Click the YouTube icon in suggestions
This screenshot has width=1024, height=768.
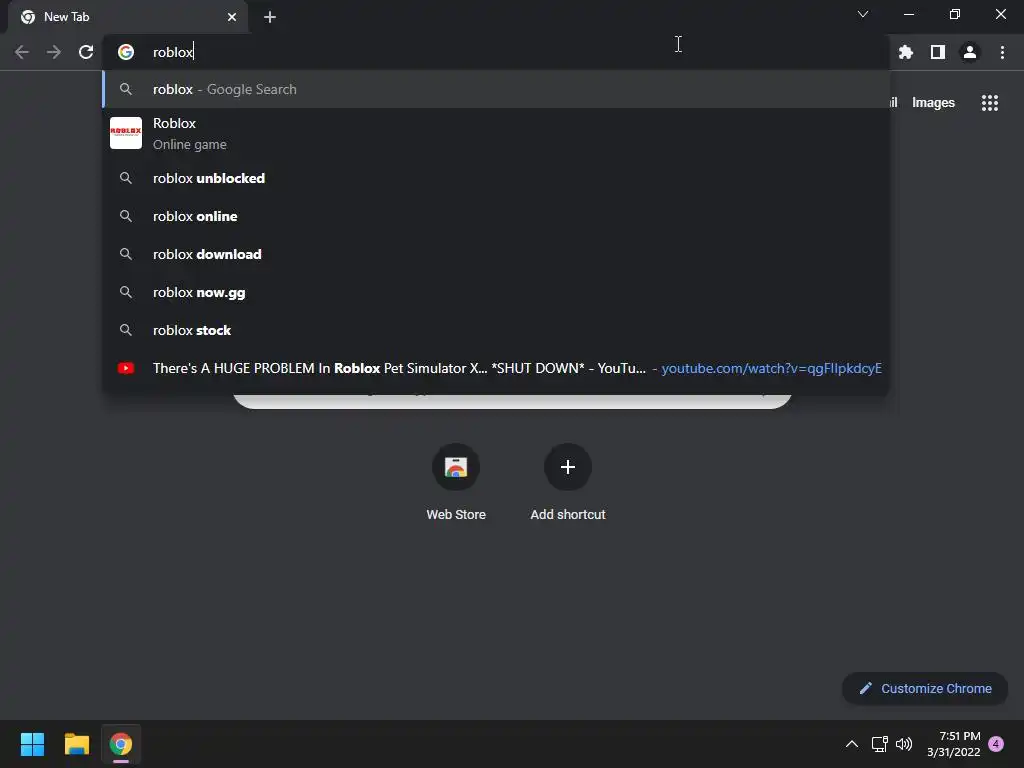126,368
